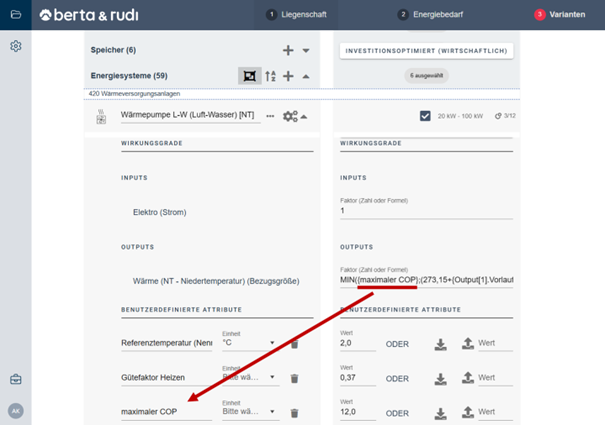Click the alternative Wert field in Gütefaktor row

(x=495, y=378)
